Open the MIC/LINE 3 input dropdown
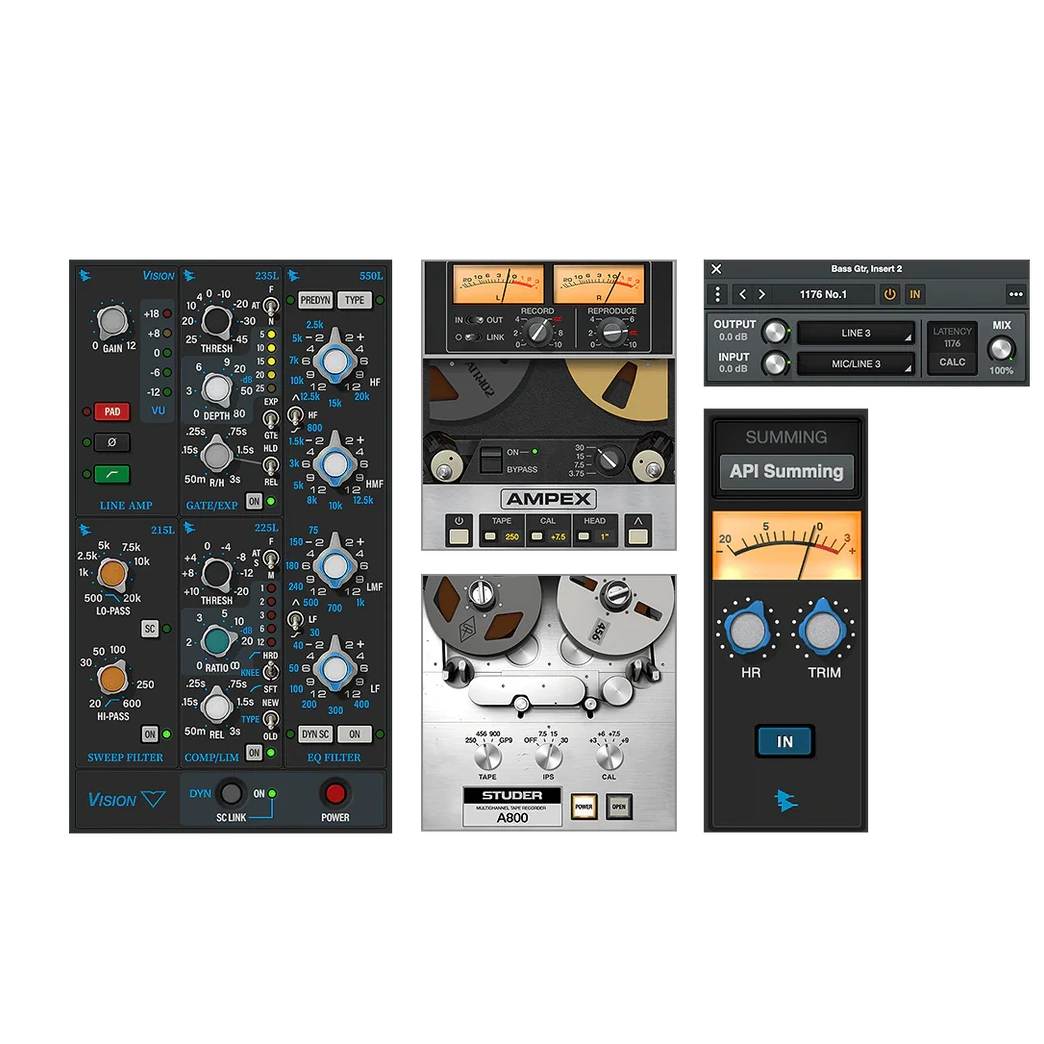Viewport: 1044px width, 1044px height. tap(856, 364)
